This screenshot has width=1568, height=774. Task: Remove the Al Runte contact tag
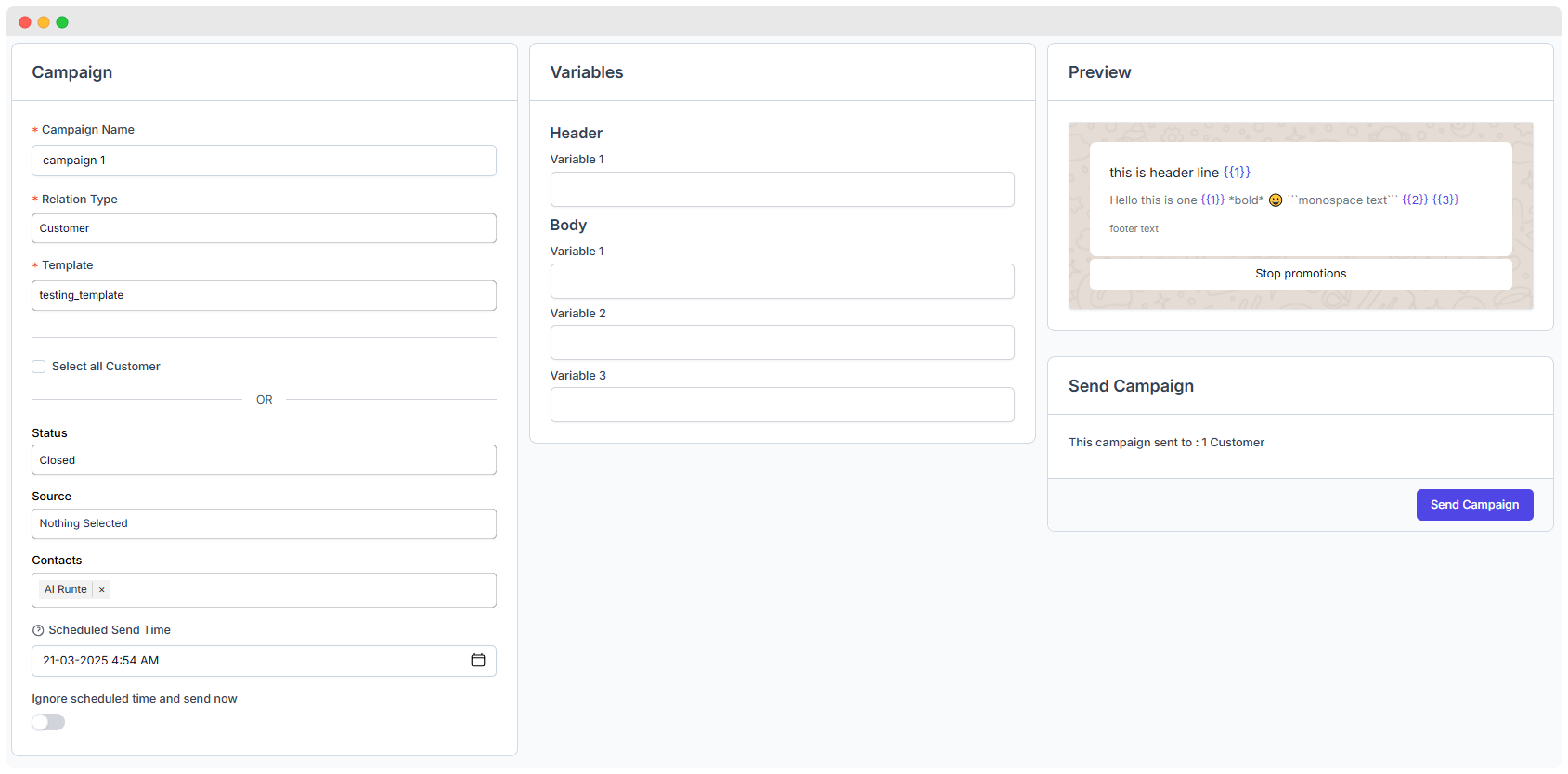click(x=102, y=589)
